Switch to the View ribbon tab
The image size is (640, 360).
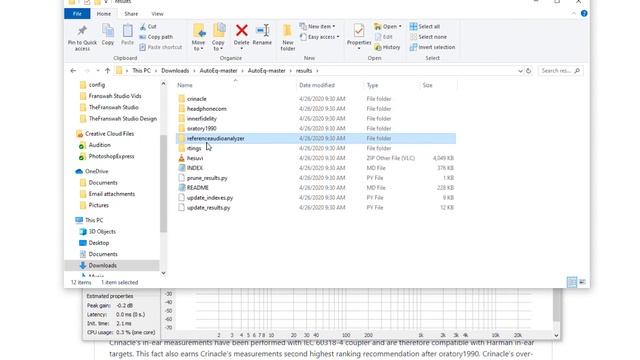[x=158, y=14]
